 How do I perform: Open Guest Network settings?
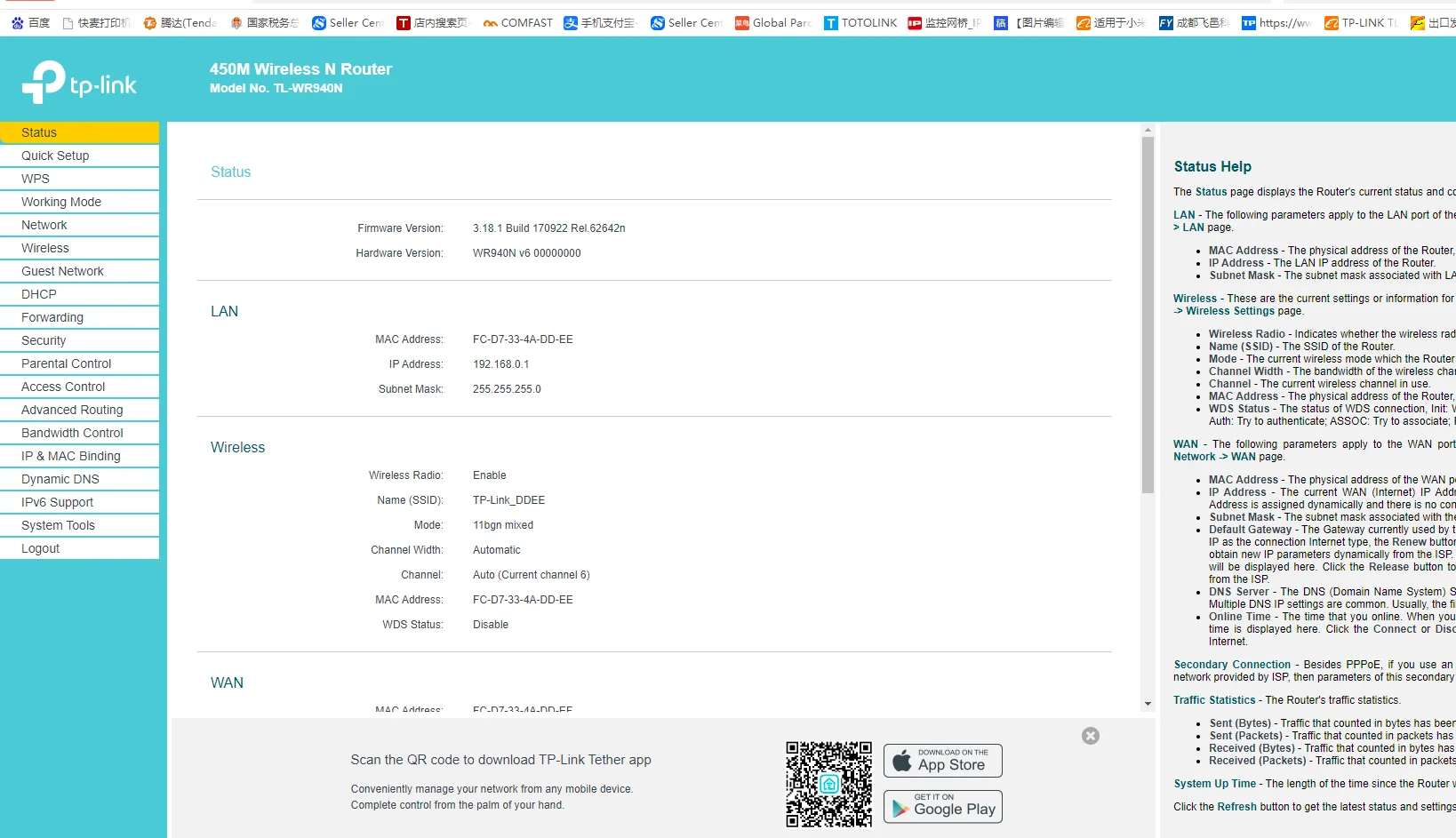point(79,271)
